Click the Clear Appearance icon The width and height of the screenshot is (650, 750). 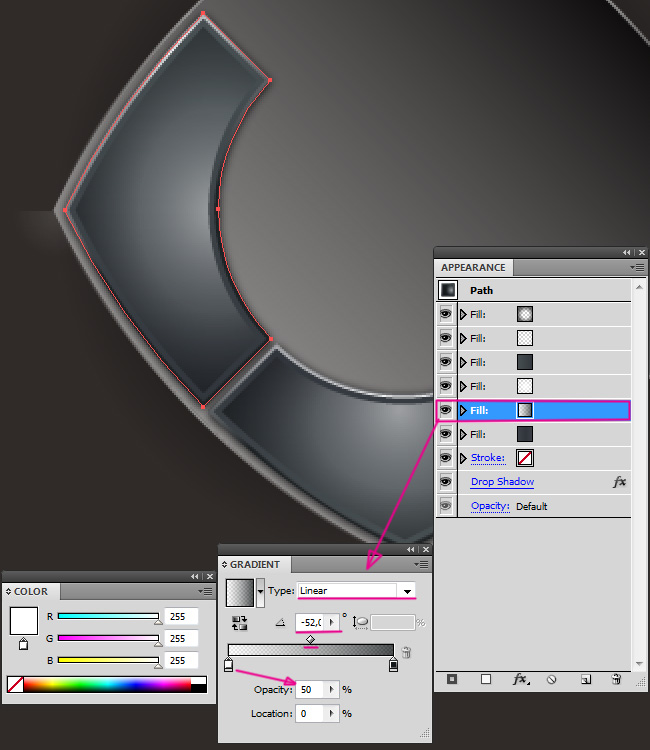pyautogui.click(x=551, y=679)
